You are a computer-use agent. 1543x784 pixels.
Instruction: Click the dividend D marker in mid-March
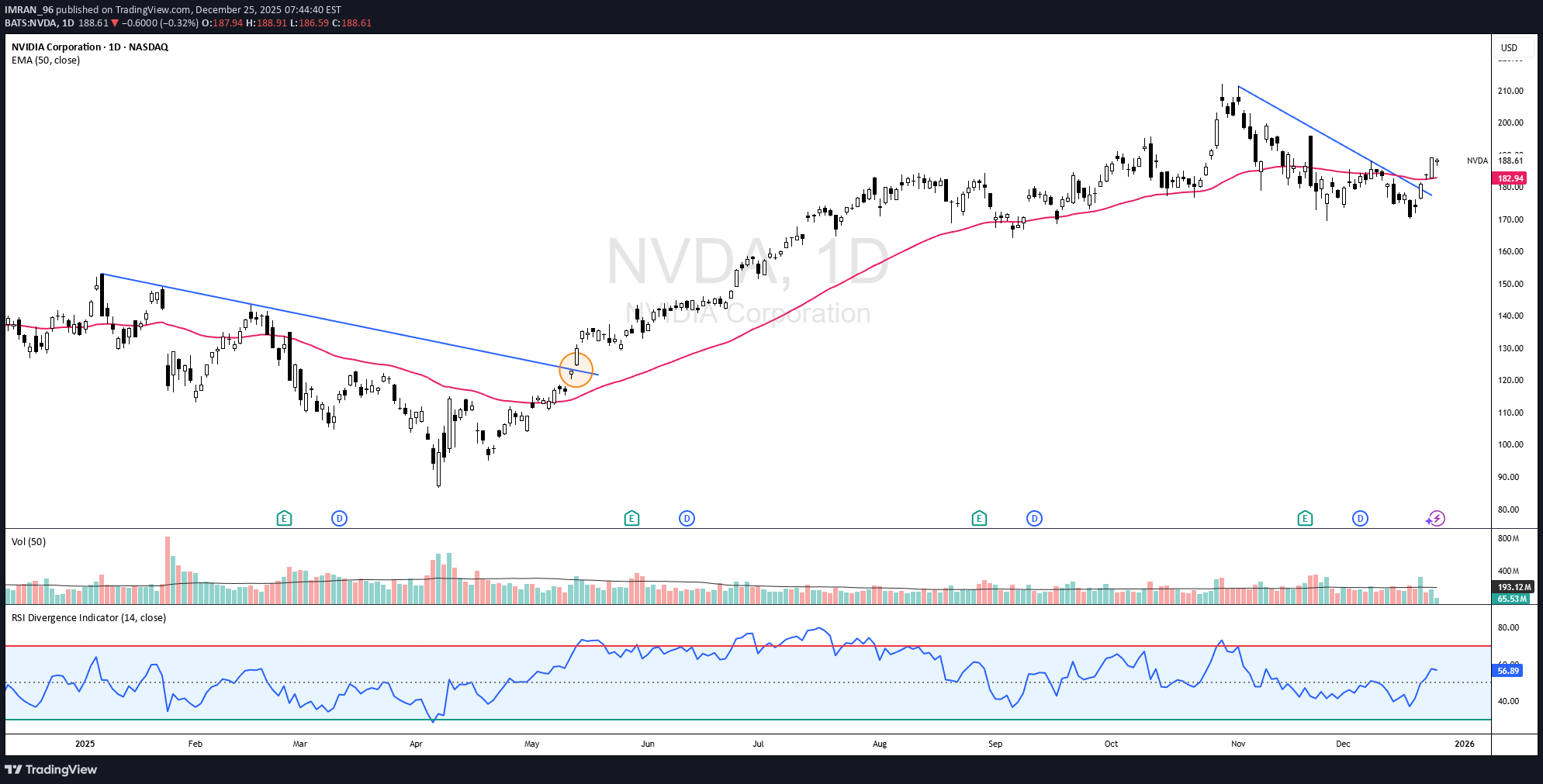click(x=339, y=518)
